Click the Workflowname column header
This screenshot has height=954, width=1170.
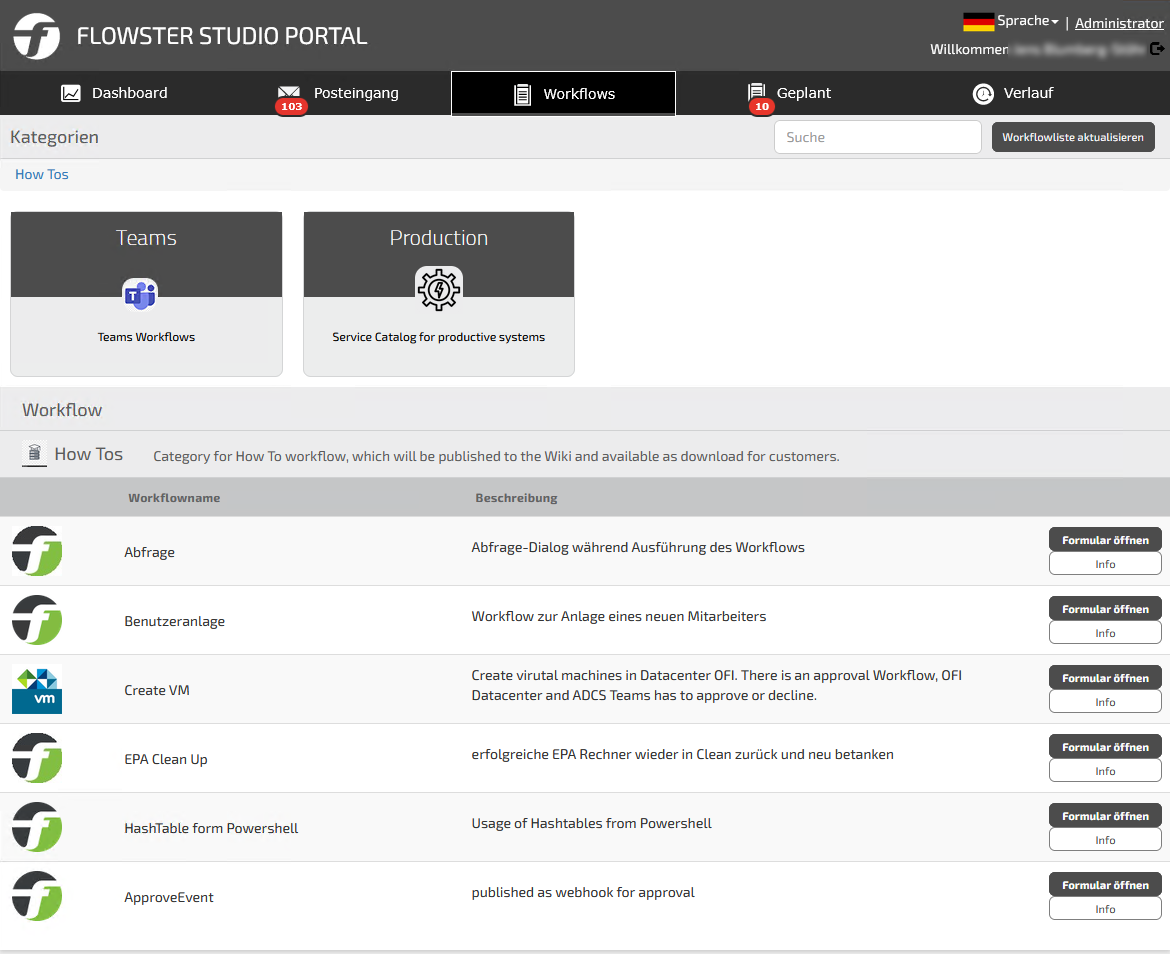click(174, 498)
